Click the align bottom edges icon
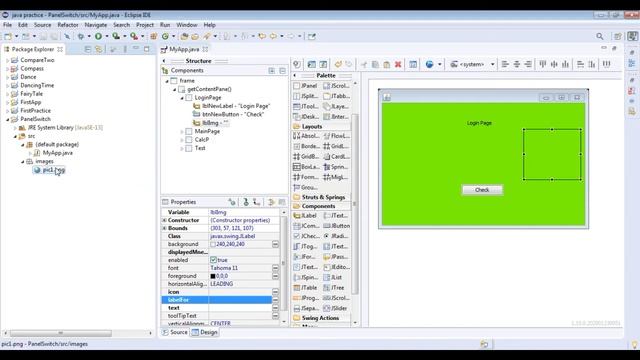 coord(566,64)
